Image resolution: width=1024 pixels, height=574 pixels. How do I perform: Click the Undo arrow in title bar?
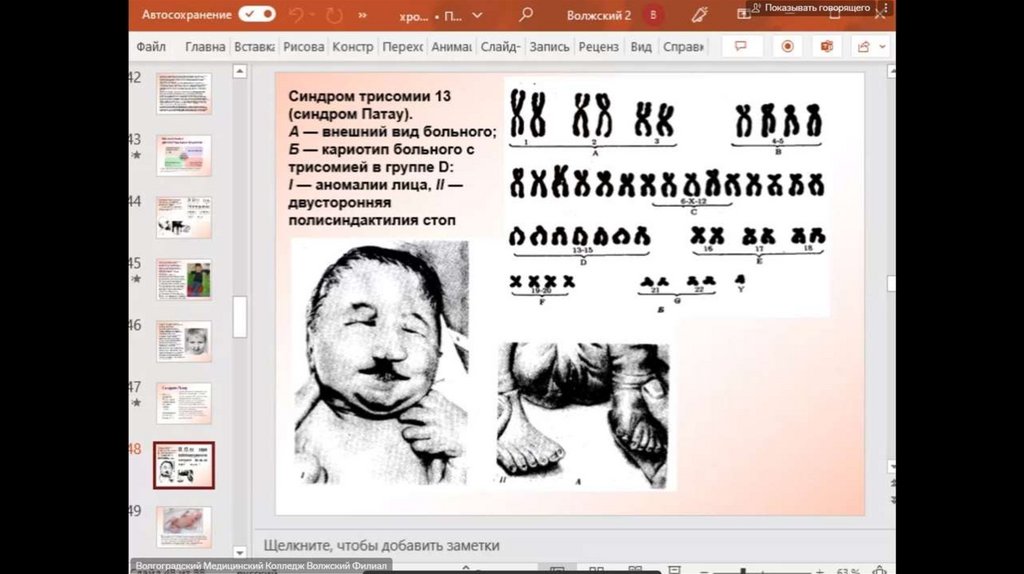pyautogui.click(x=296, y=15)
